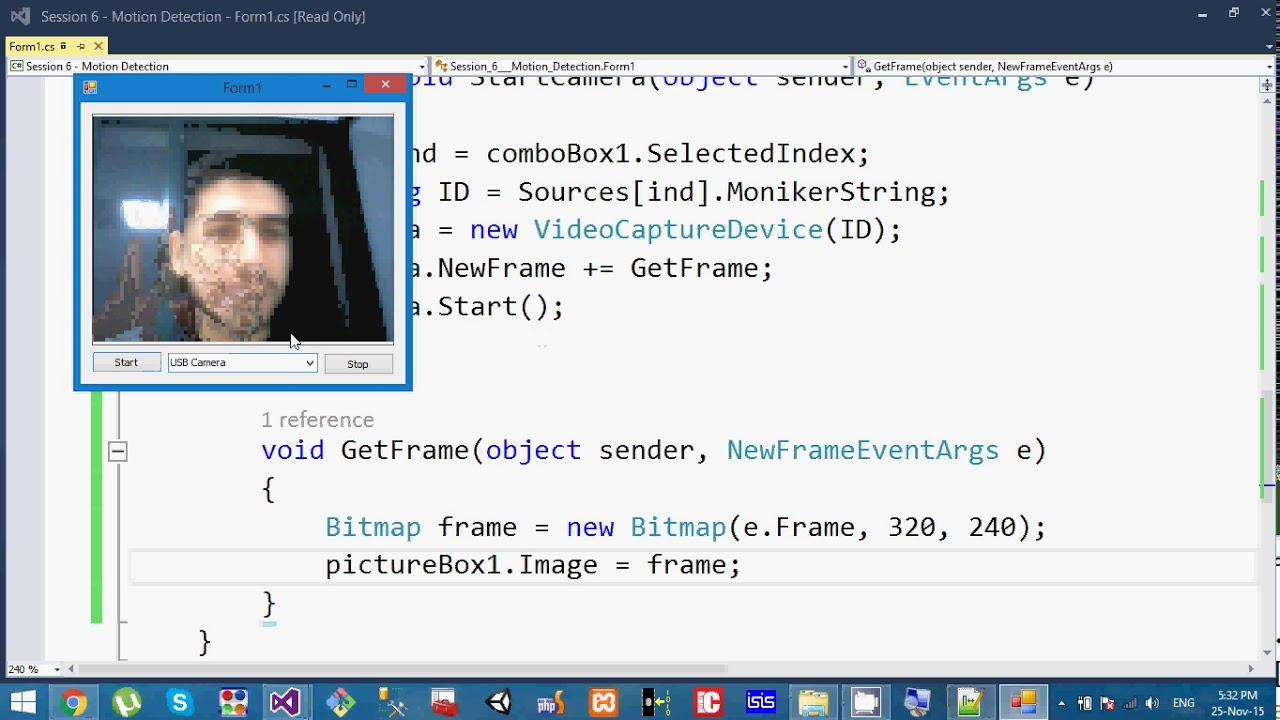Close the Form1.cs editor tab

click(x=98, y=46)
